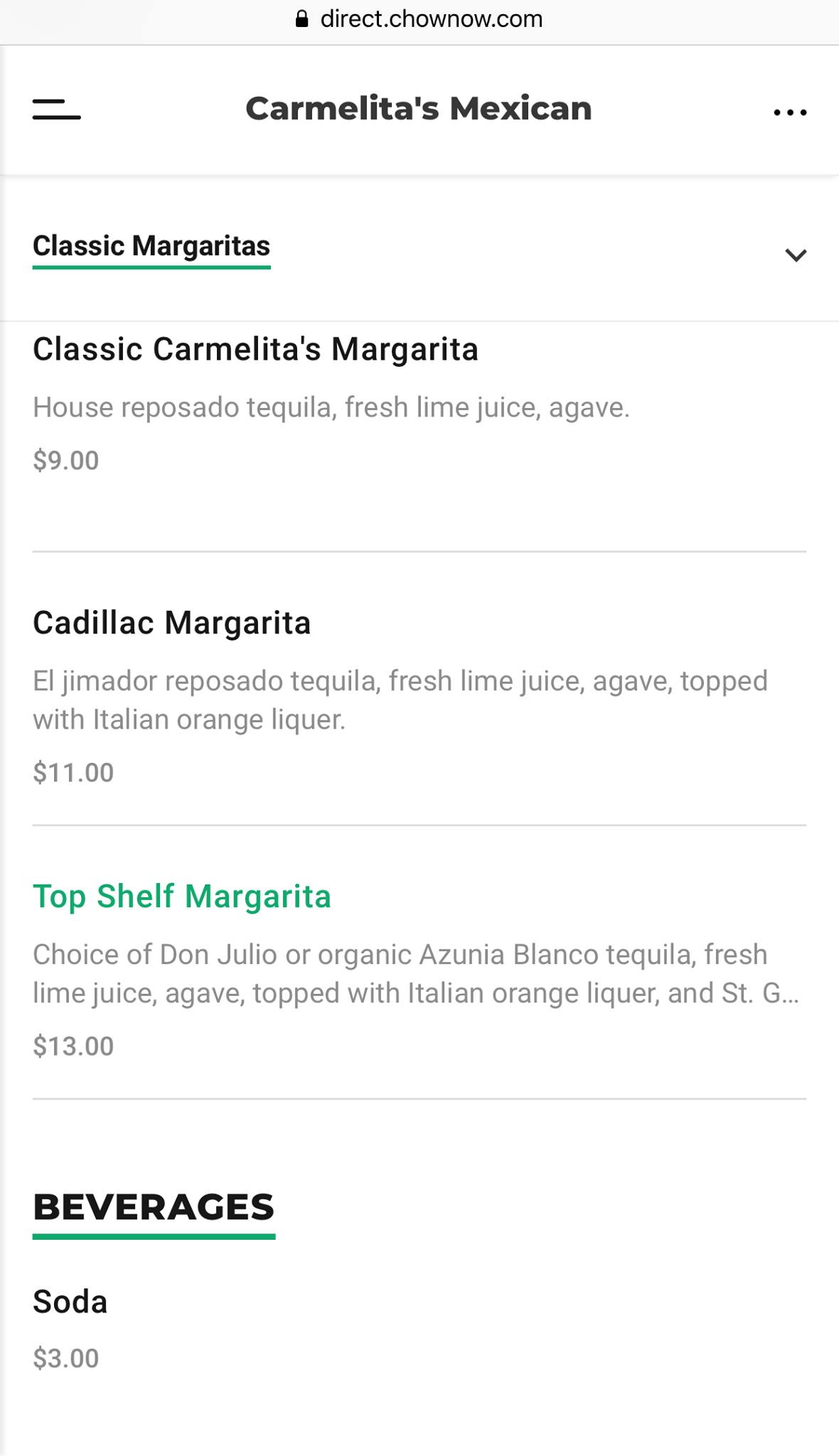Click the House reposado tequila description

(x=331, y=407)
